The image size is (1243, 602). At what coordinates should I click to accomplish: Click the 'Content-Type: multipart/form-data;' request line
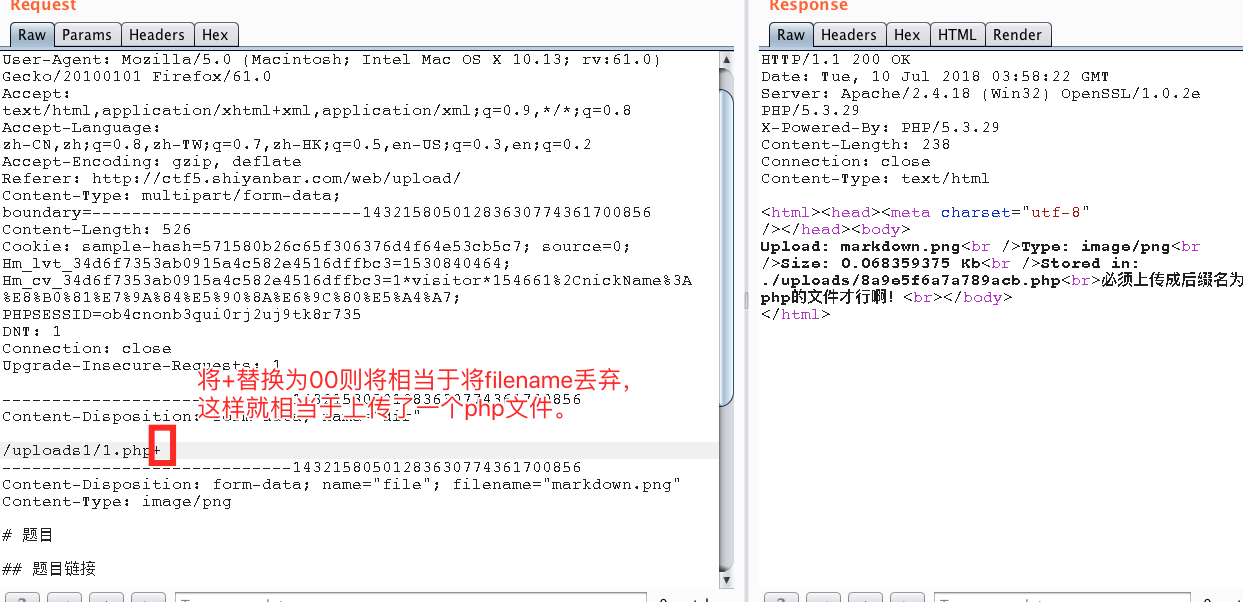[171, 196]
